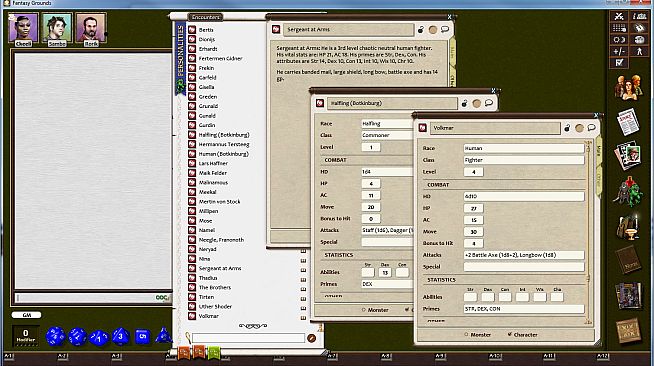Open the checkbox options toolbar icon
The image size is (654, 366).
tap(619, 63)
